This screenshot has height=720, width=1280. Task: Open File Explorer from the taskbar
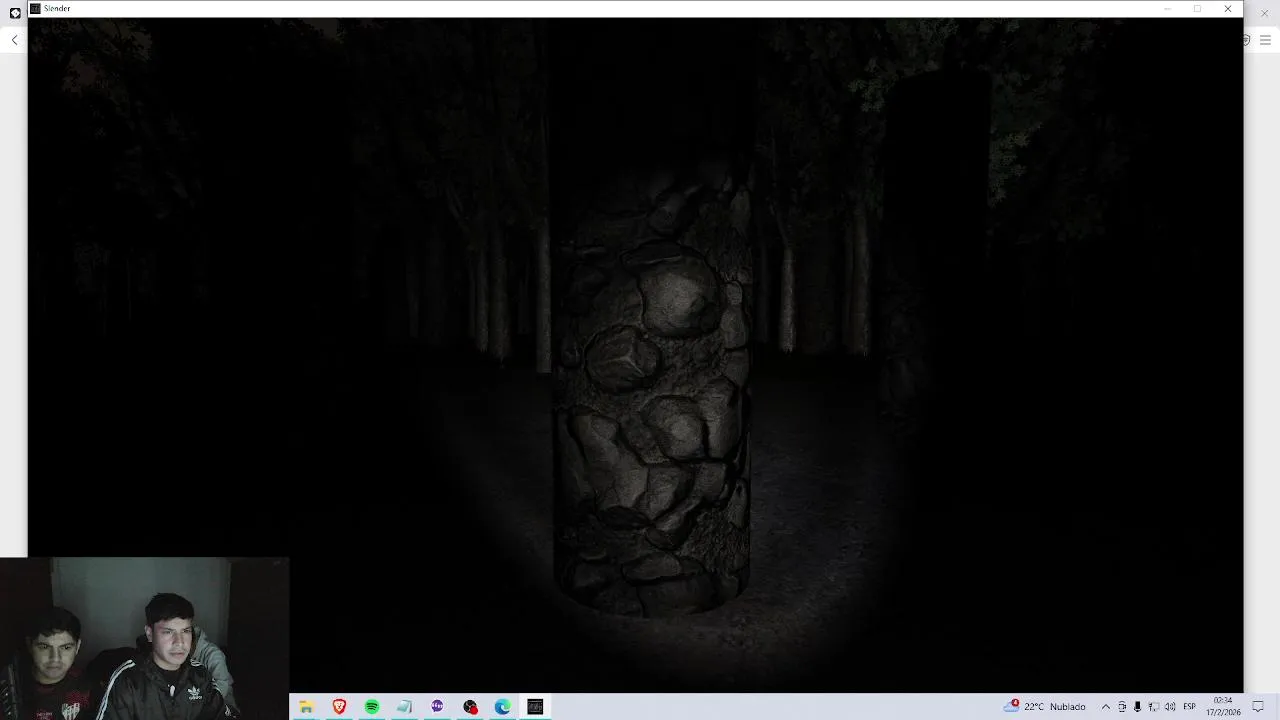click(x=306, y=707)
